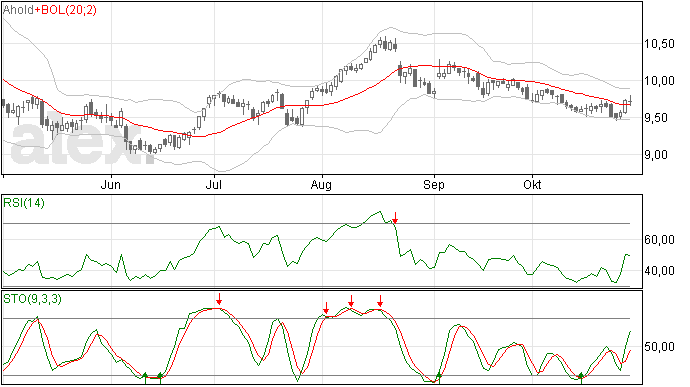Viewport: 690px width, 387px height.
Task: Click the Ahold chart title label
Action: 18,10
